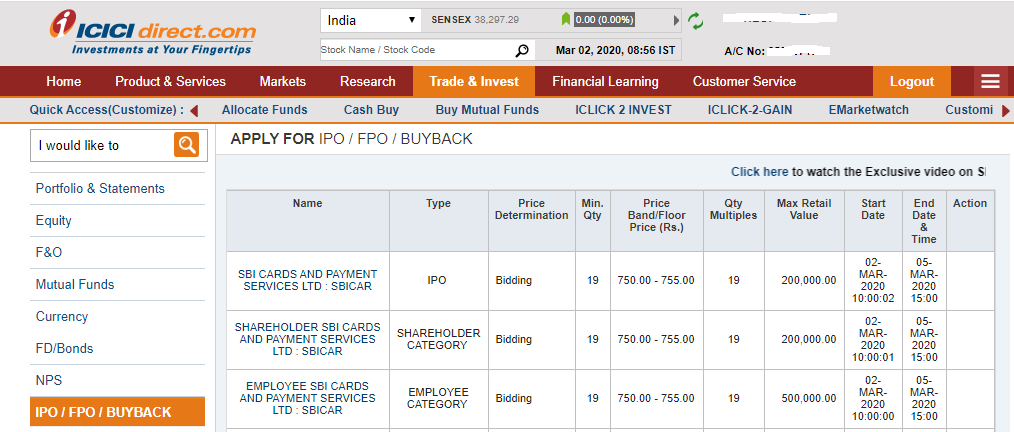Open Customer Service menu
The width and height of the screenshot is (1014, 432).
point(744,81)
